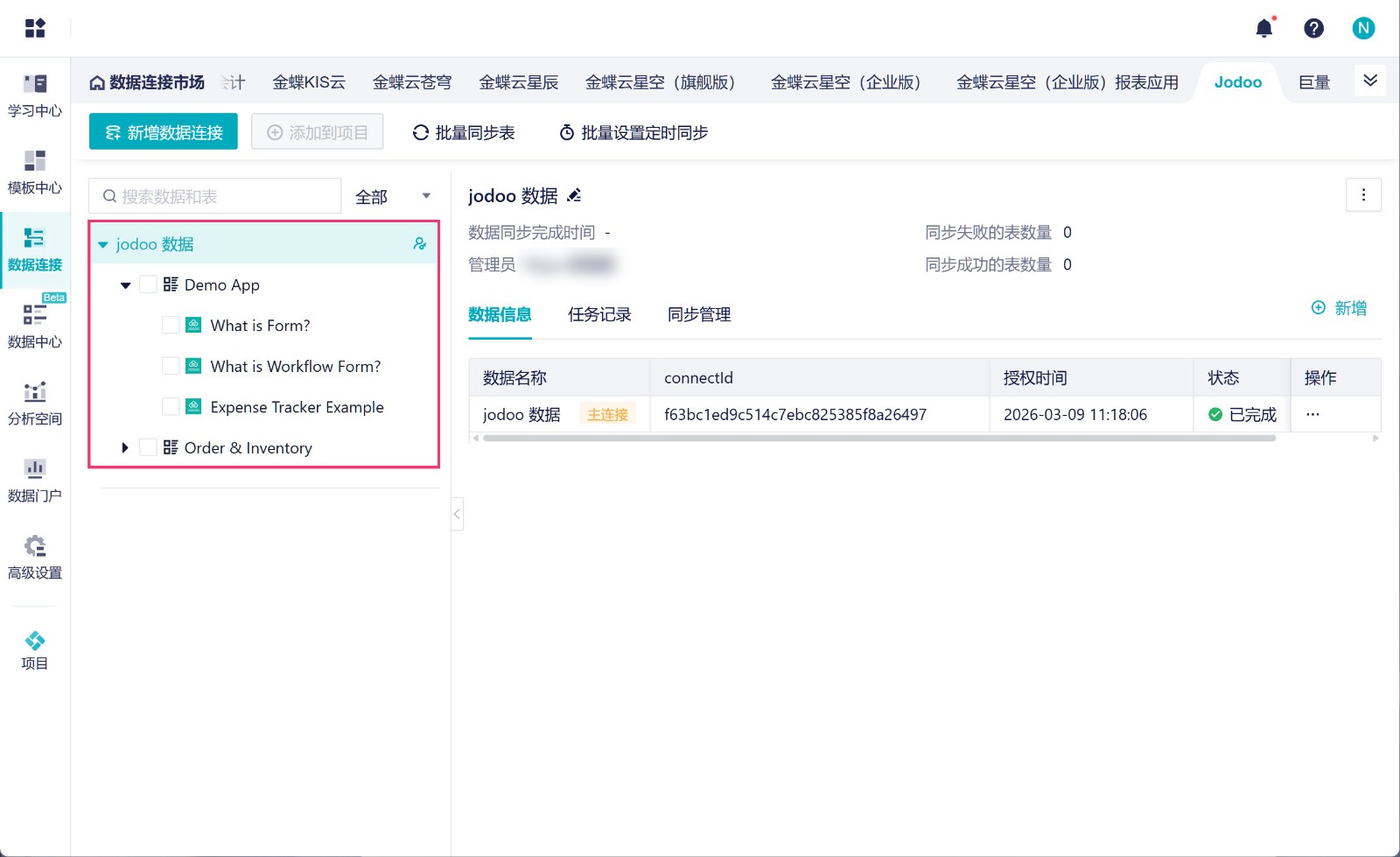Open 数据门户 in the sidebar

(35, 481)
